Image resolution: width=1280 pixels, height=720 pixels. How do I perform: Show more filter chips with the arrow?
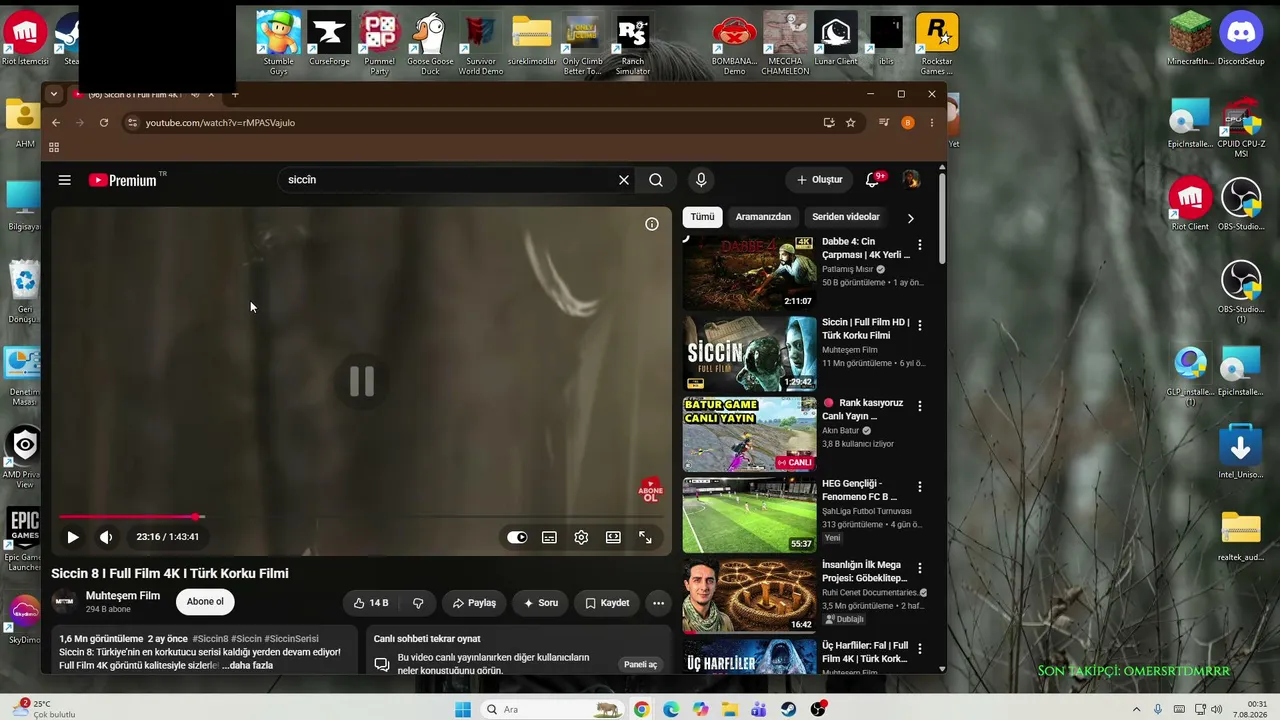click(910, 218)
